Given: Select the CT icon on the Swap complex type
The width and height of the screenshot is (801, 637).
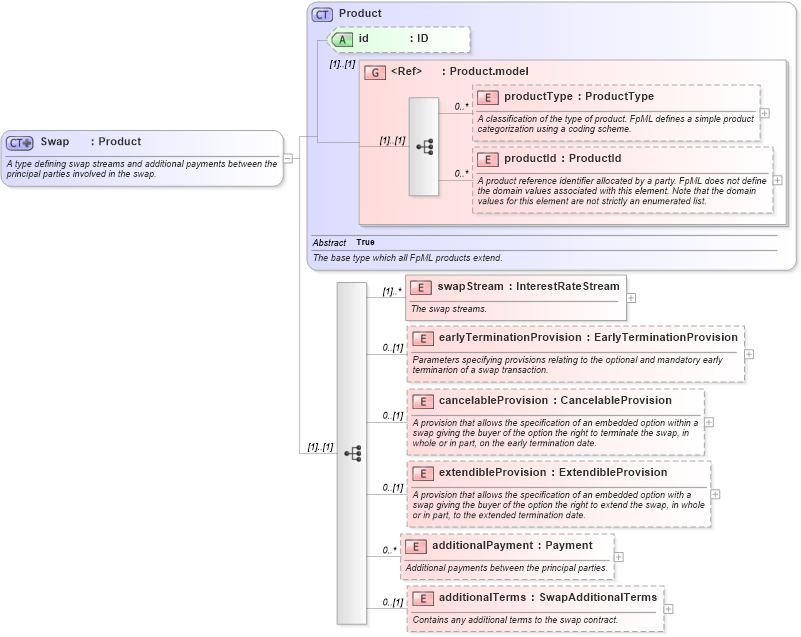Looking at the screenshot, I should (x=19, y=141).
